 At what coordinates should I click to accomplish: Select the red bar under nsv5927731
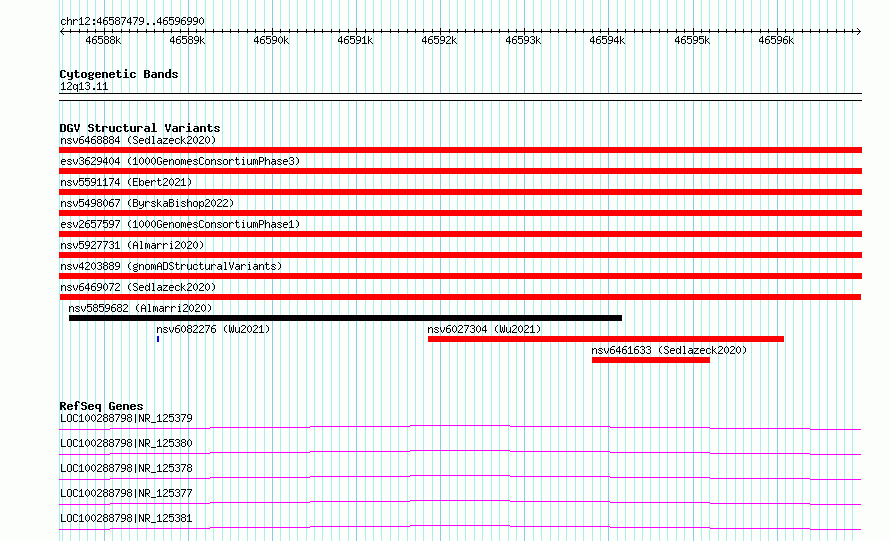click(460, 255)
